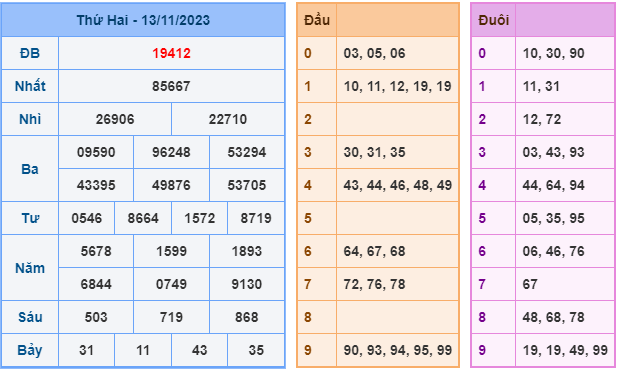Click the Sáu row label
Viewport: 617px width, 369px height.
click(x=30, y=317)
